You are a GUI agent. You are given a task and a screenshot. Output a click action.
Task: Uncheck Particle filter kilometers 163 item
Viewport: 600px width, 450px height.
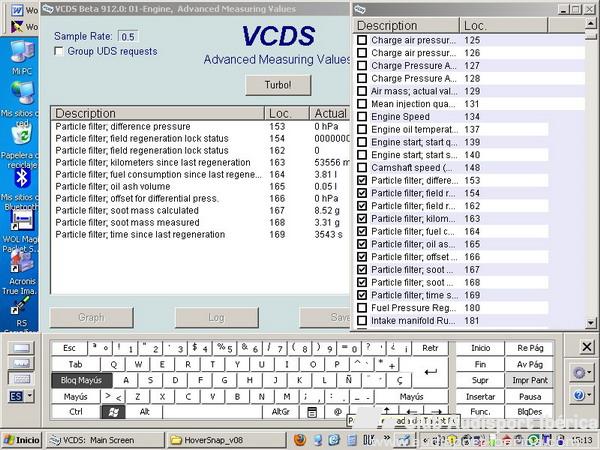click(x=362, y=218)
